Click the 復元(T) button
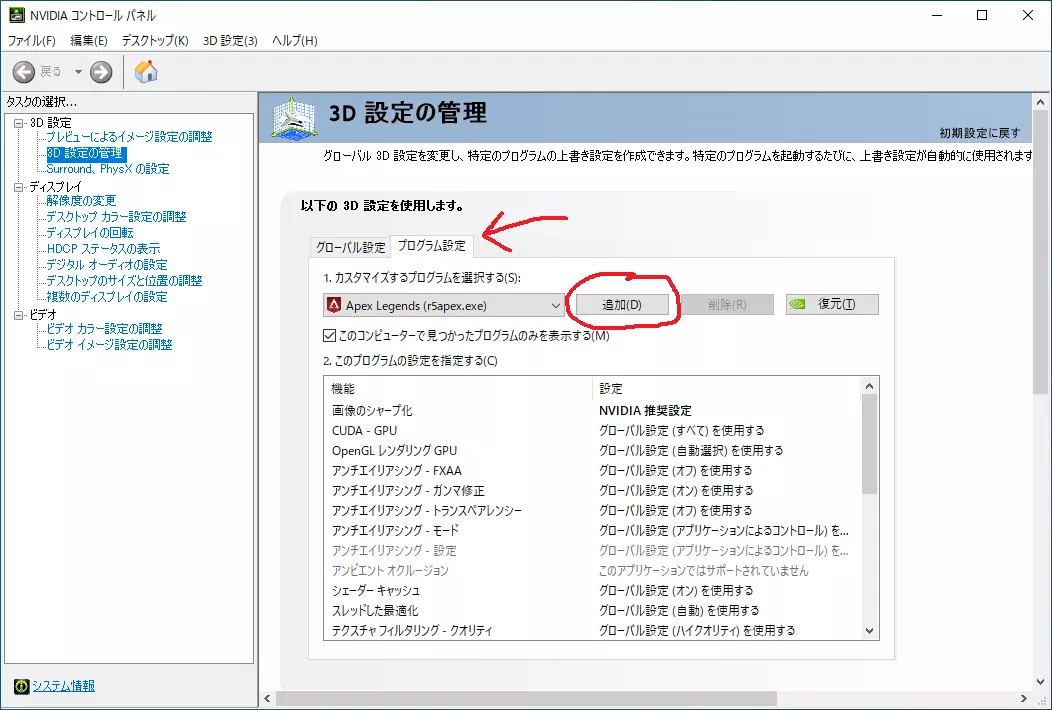The height and width of the screenshot is (710, 1052). click(833, 304)
